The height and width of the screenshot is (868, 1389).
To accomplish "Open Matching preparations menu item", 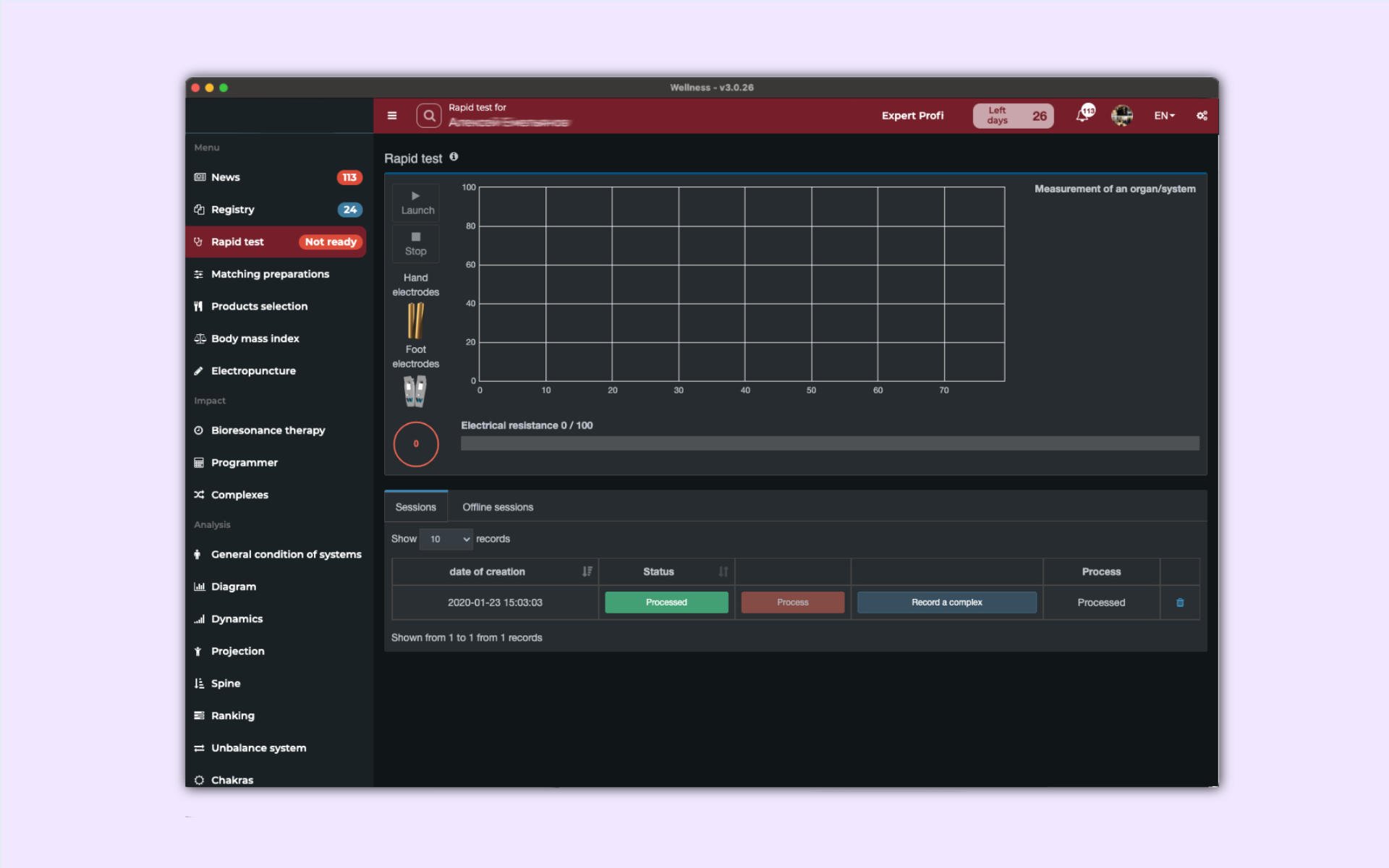I will coord(279,274).
